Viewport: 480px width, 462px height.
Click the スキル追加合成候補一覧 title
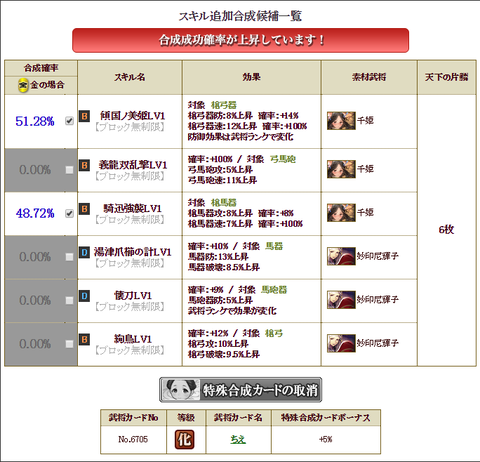pyautogui.click(x=240, y=16)
